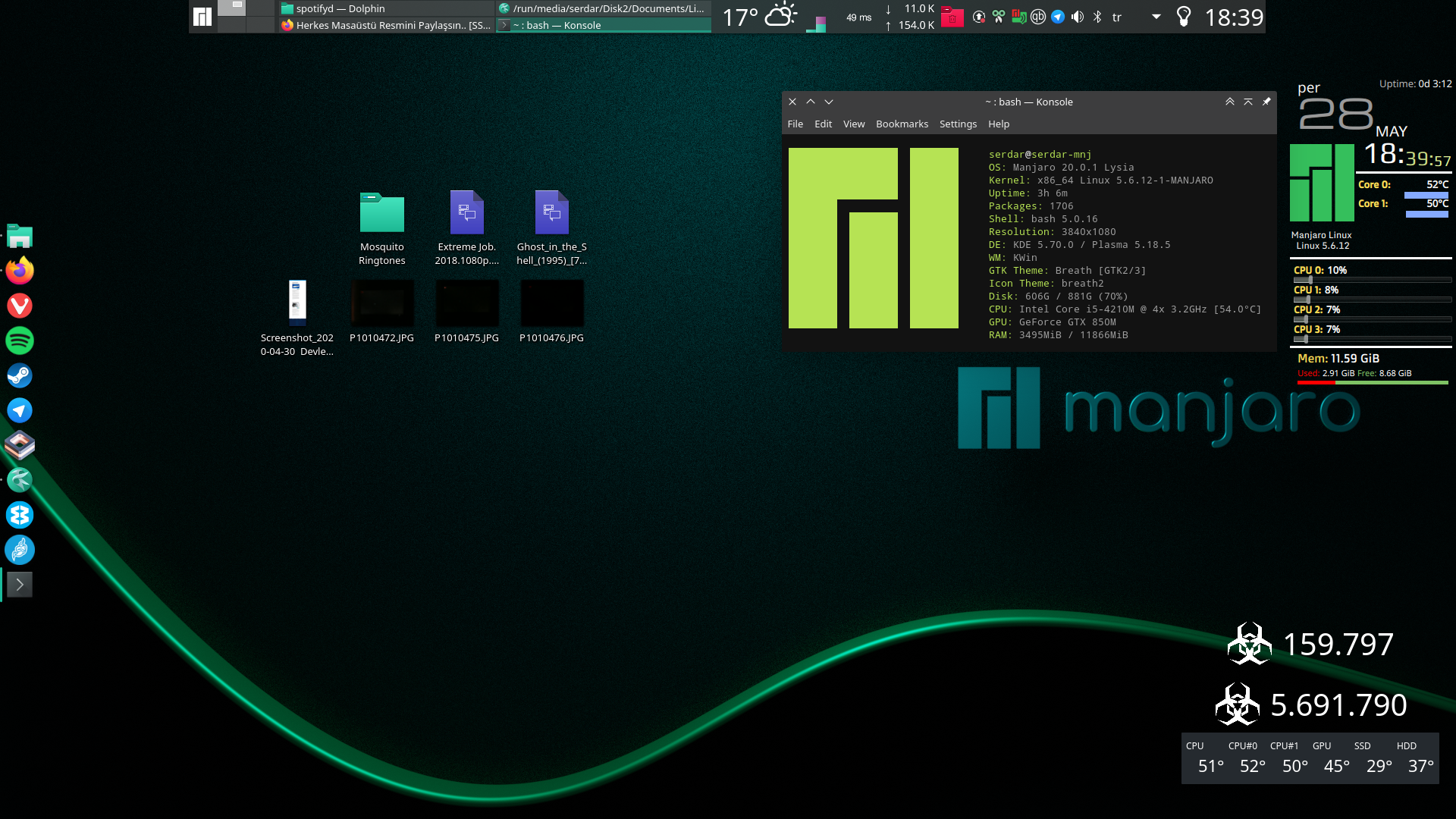Open qBittorrent tray icon
This screenshot has height=819, width=1456.
point(1038,17)
